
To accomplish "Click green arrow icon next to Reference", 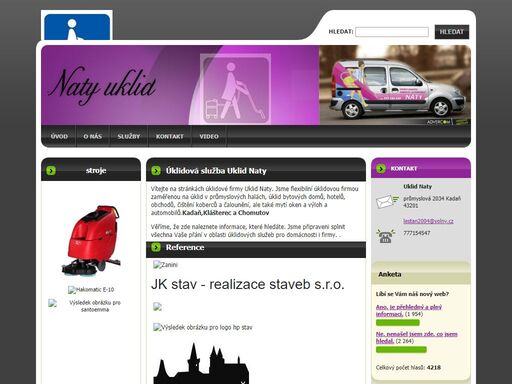I will (156, 247).
